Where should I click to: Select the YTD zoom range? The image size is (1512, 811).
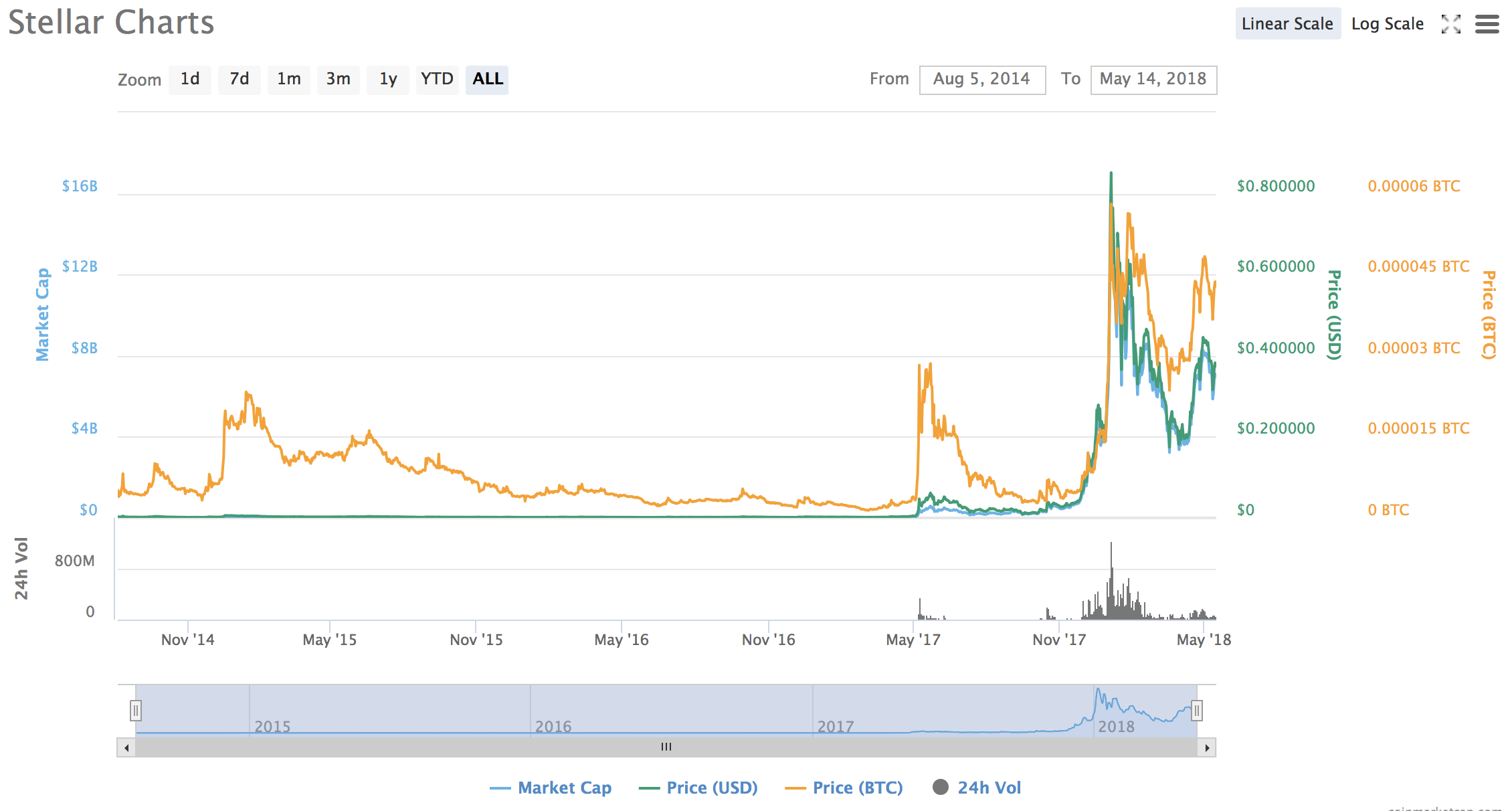tap(437, 80)
